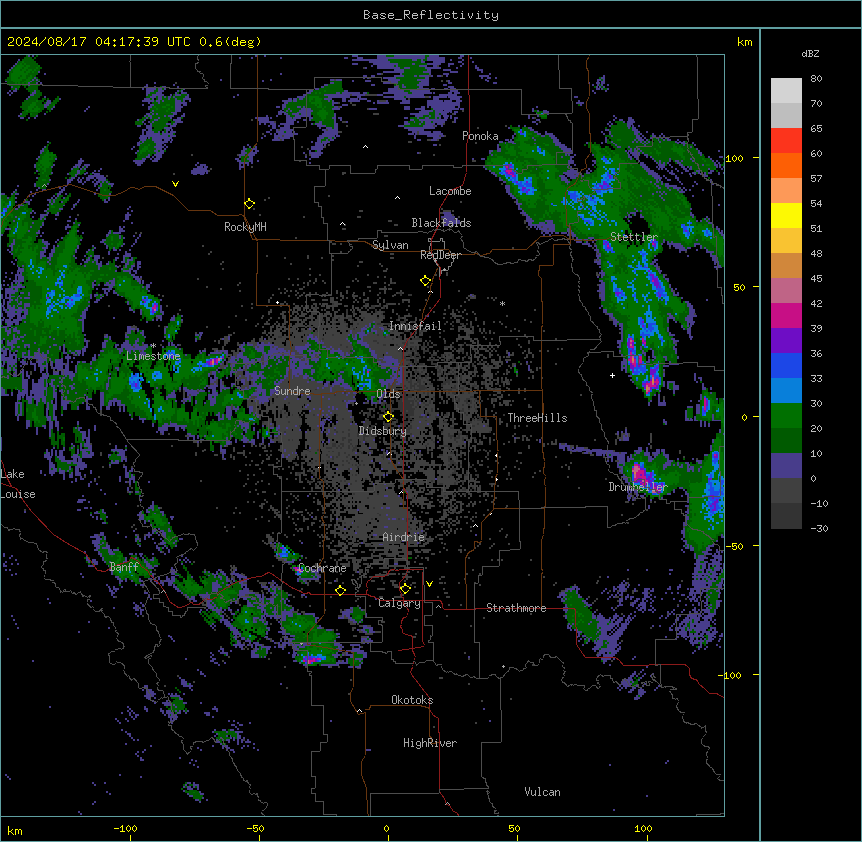Click the Sylvan label
Image resolution: width=862 pixels, height=842 pixels.
(390, 245)
